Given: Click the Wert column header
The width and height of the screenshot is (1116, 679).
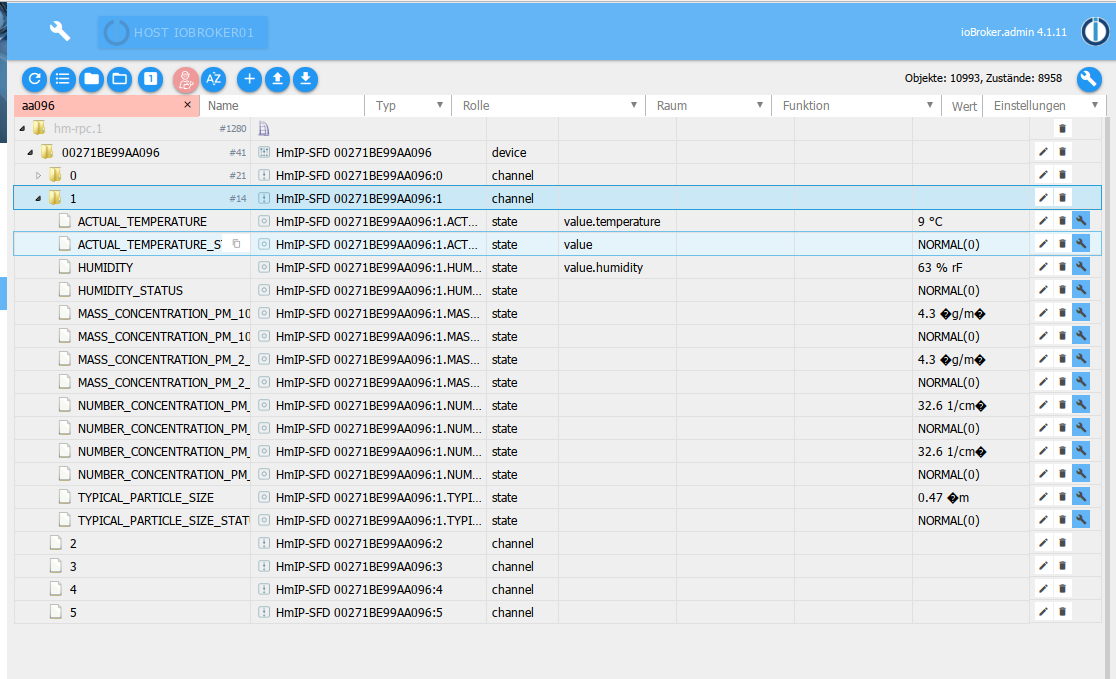Looking at the screenshot, I should pyautogui.click(x=964, y=106).
